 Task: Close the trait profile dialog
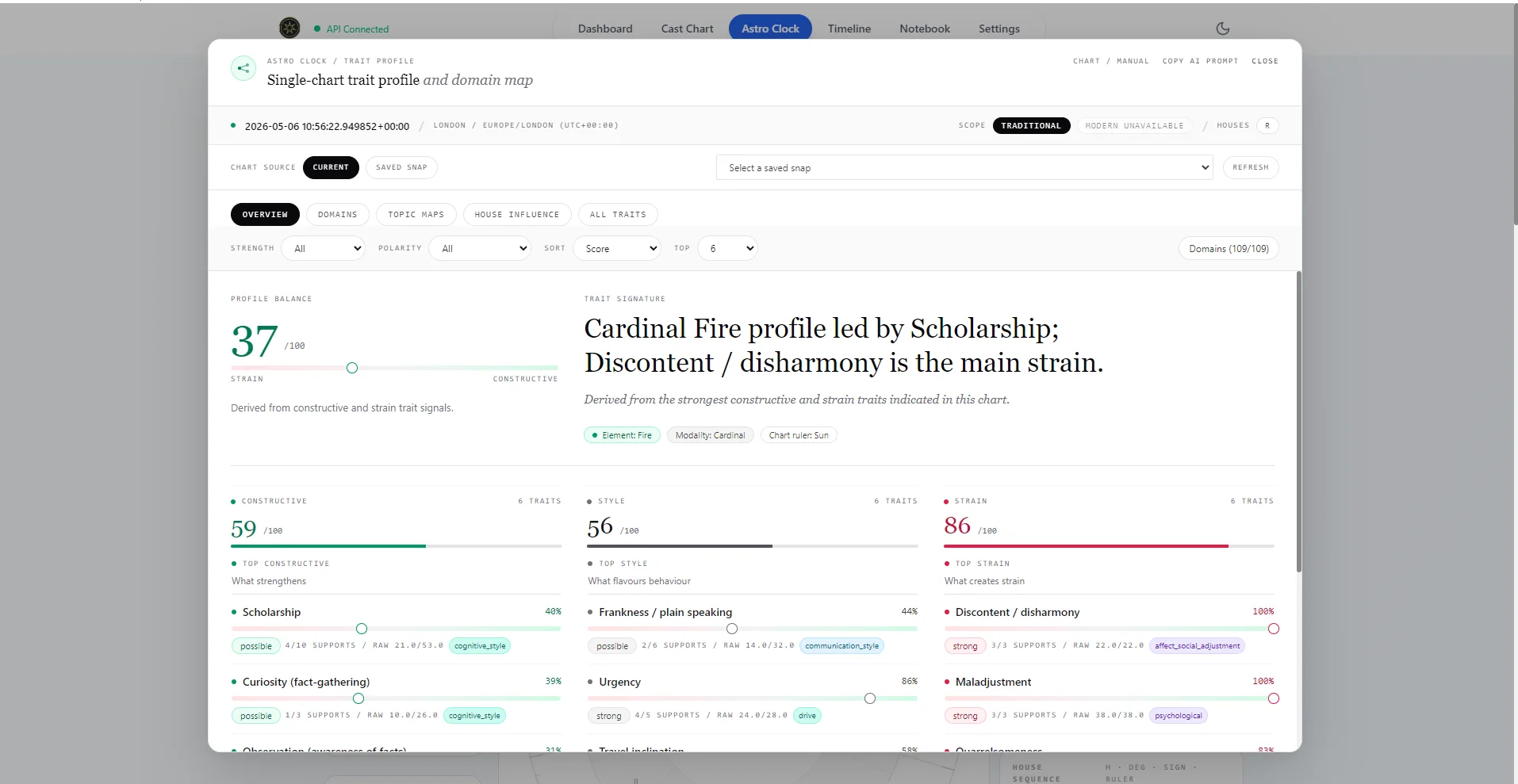click(x=1265, y=61)
